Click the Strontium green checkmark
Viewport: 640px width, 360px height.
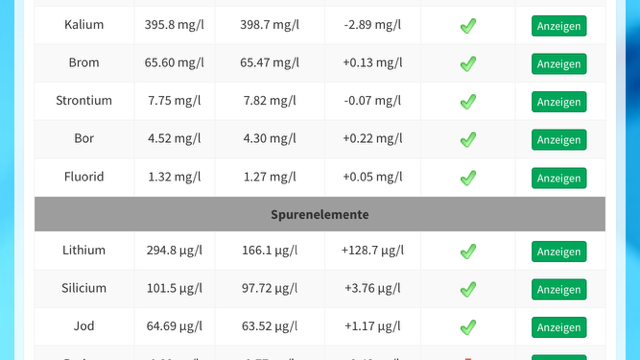[x=468, y=102]
